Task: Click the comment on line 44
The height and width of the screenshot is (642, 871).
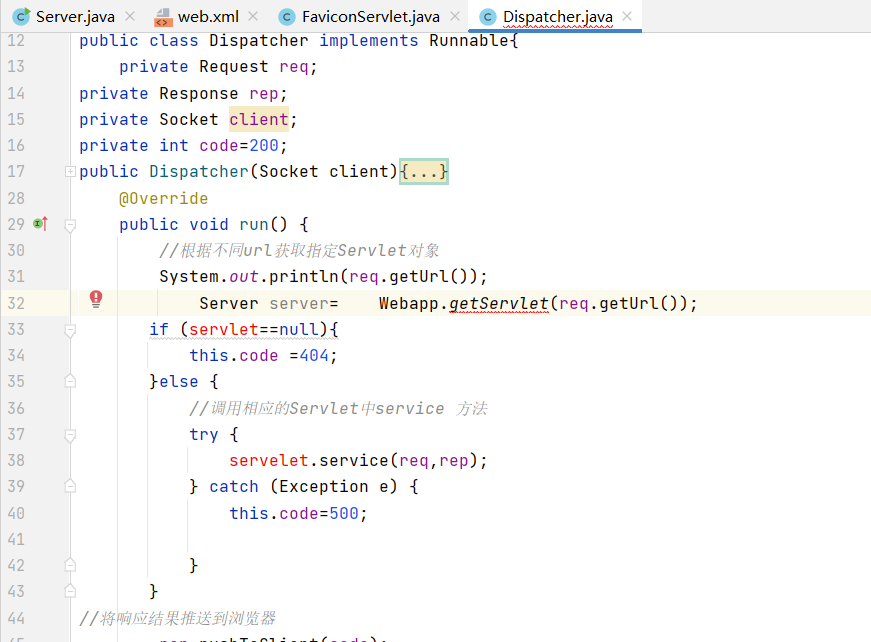Action: pos(178,618)
